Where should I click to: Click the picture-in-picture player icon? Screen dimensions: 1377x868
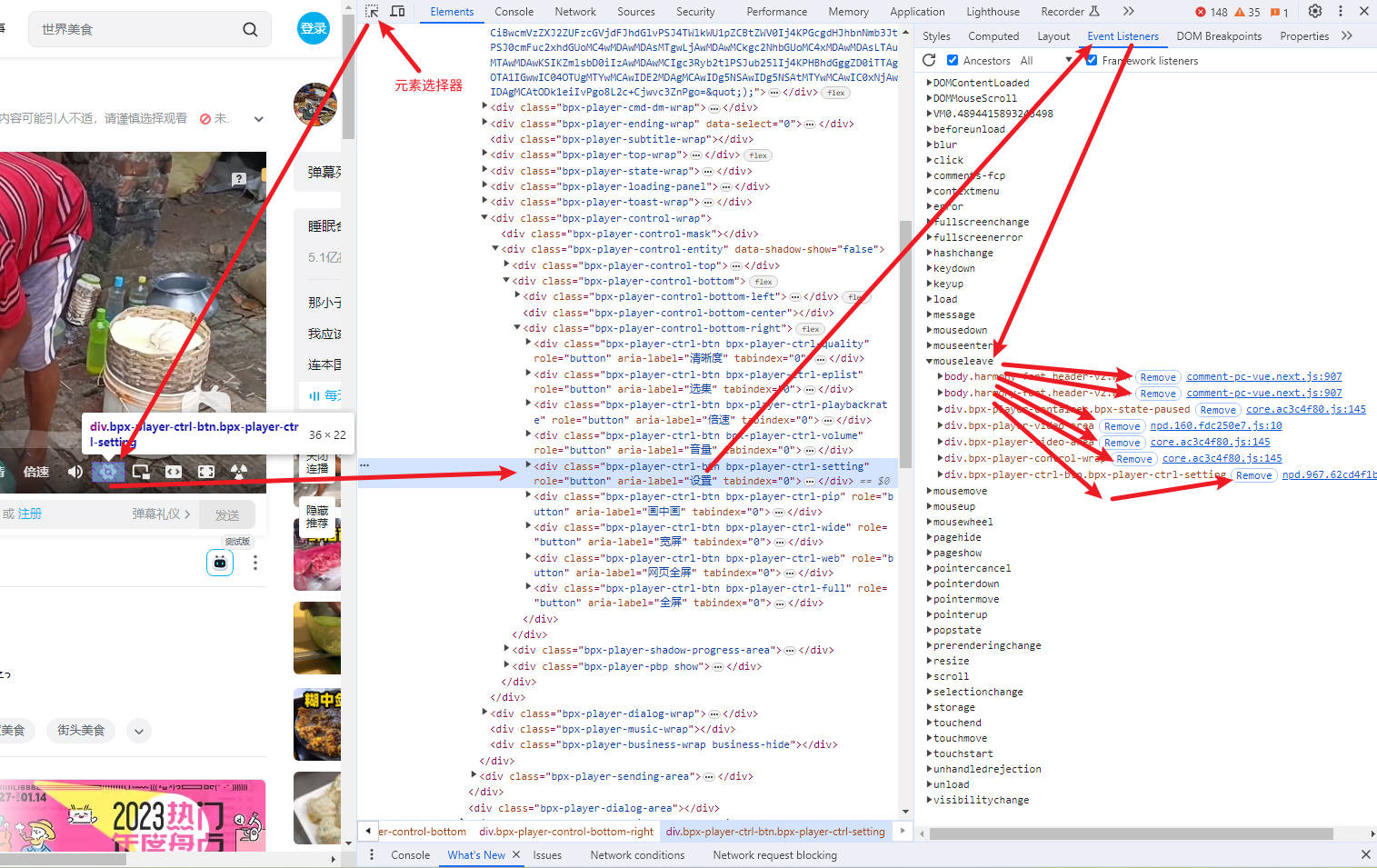tap(141, 472)
